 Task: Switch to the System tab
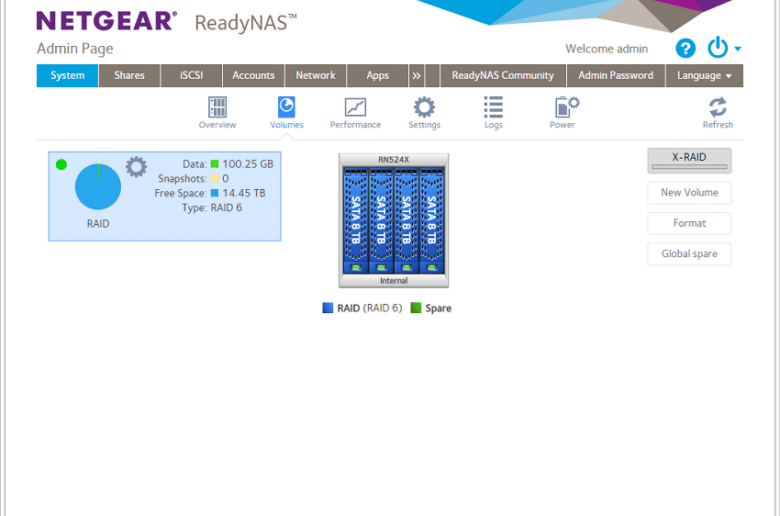67,76
